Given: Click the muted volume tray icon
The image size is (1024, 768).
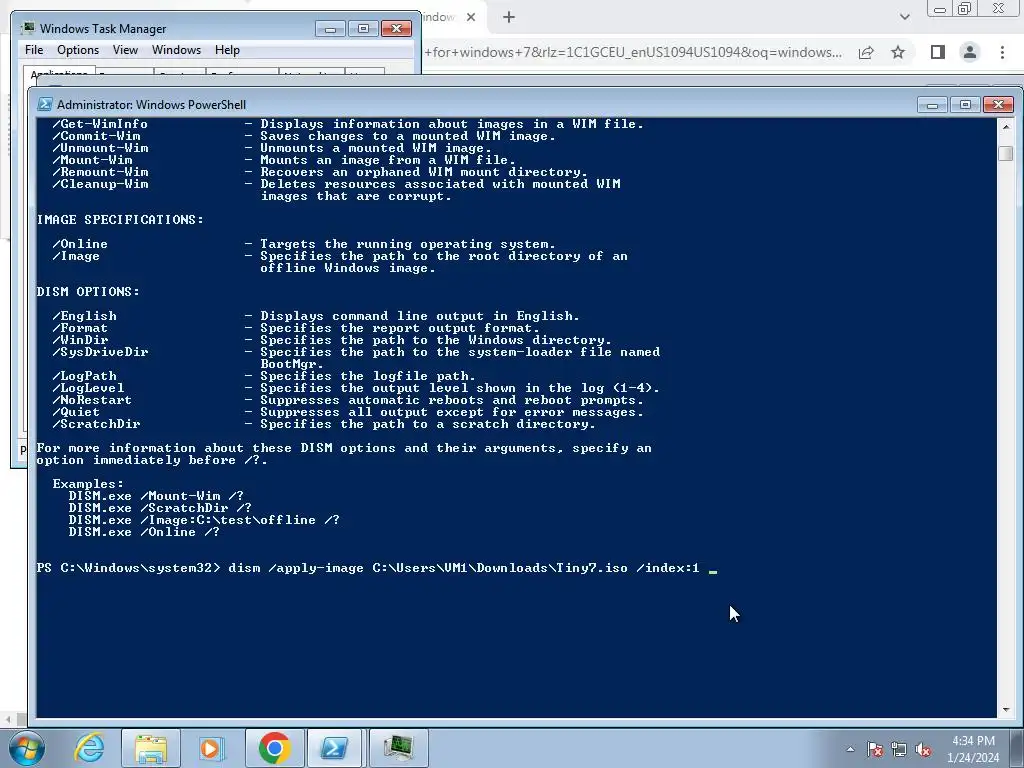Looking at the screenshot, I should click(923, 749).
